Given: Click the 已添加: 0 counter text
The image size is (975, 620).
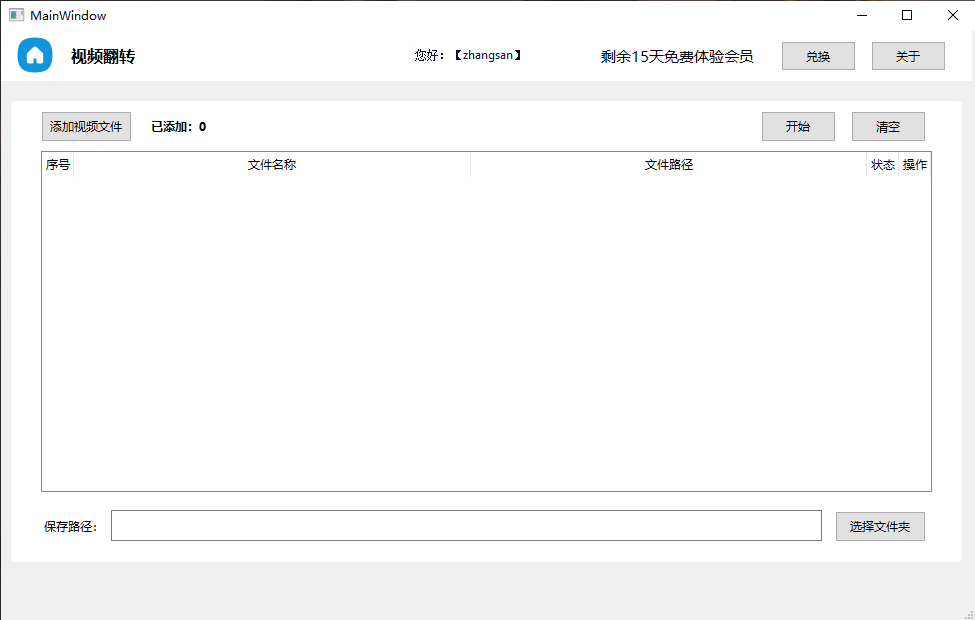Looking at the screenshot, I should (178, 127).
